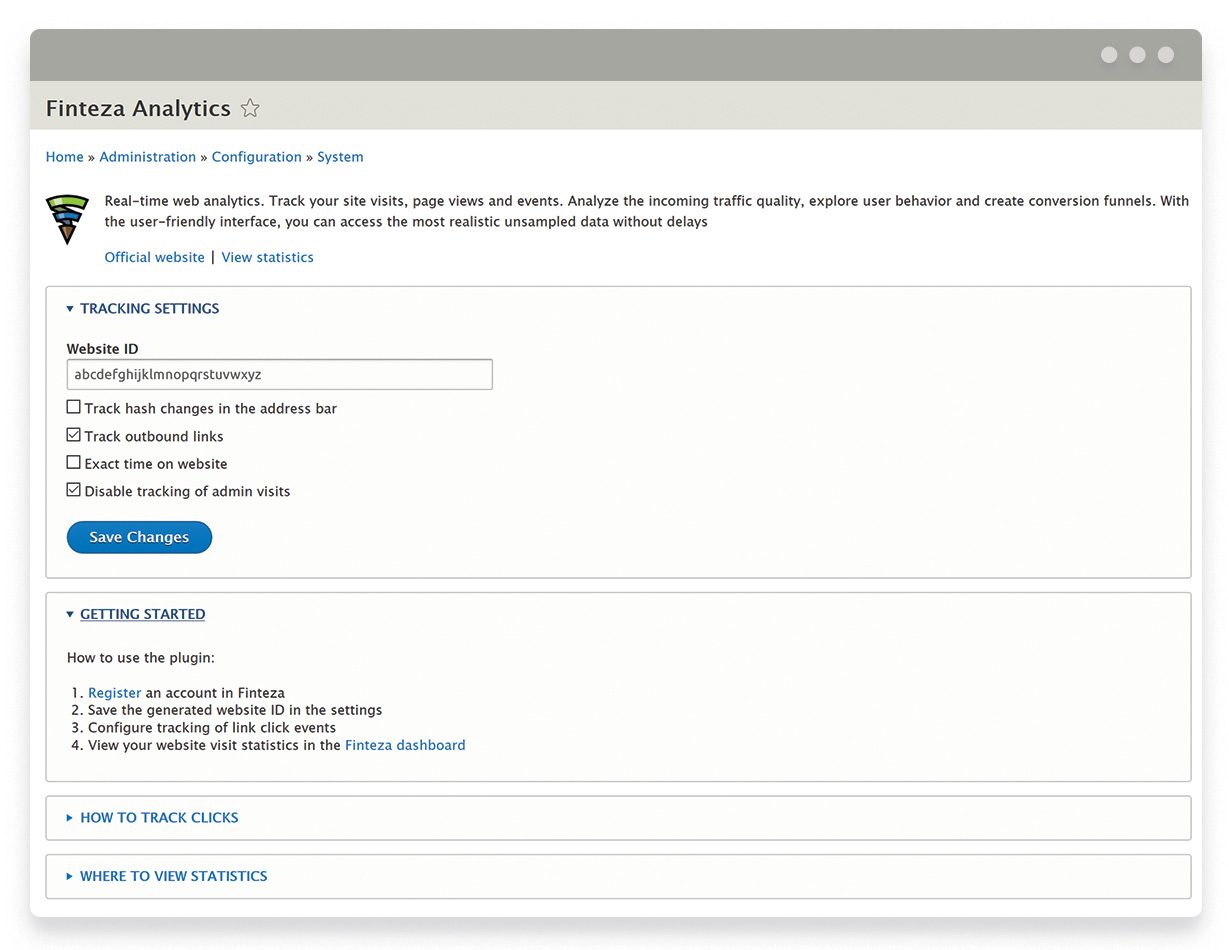This screenshot has width=1229, height=950.
Task: Expand the "How to Track Clicks" section
Action: (158, 817)
